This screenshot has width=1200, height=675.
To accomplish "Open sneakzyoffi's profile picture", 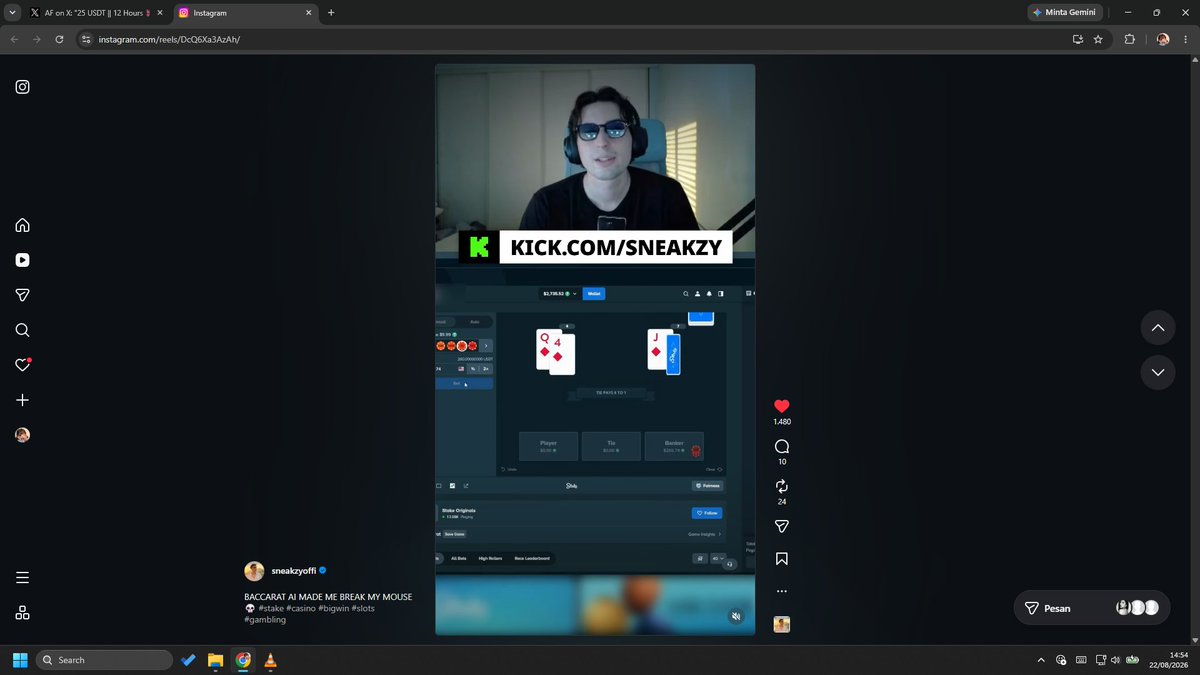I will [254, 571].
